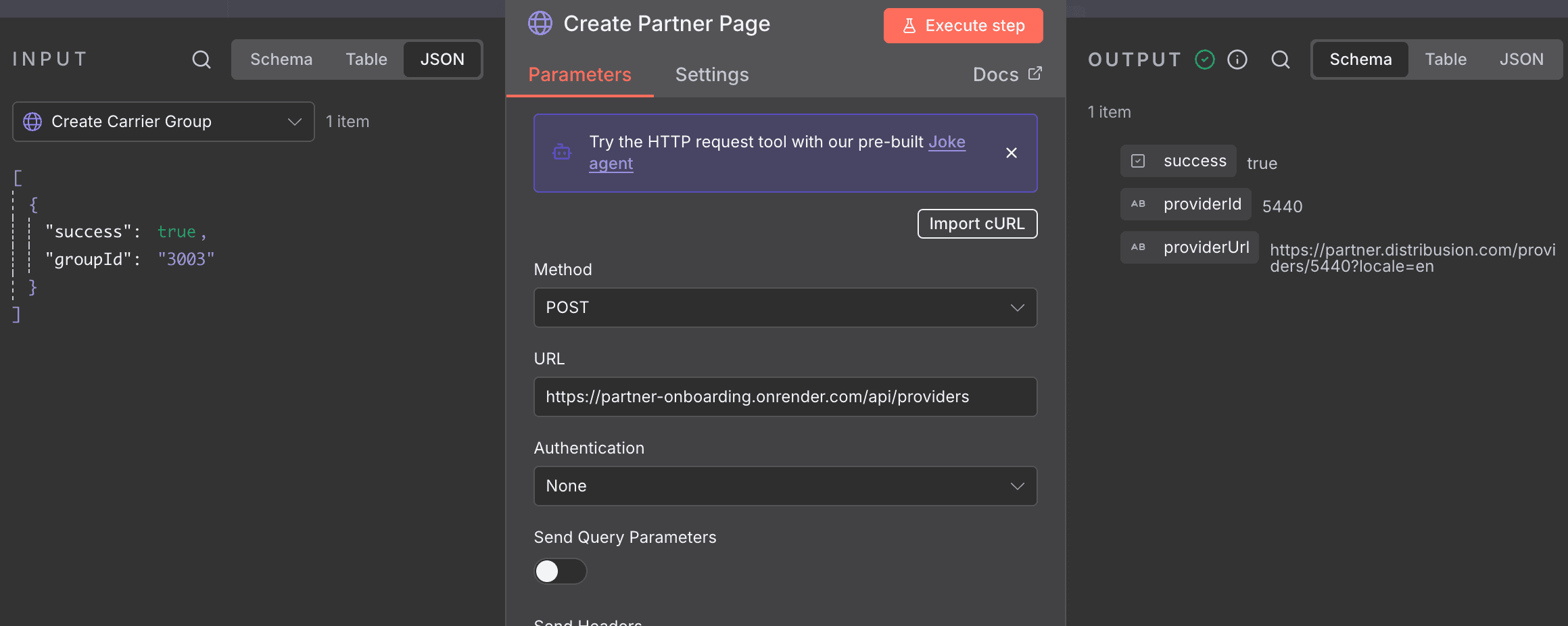Viewport: 1568px width, 626px height.
Task: Select the Parameters tab
Action: [579, 74]
